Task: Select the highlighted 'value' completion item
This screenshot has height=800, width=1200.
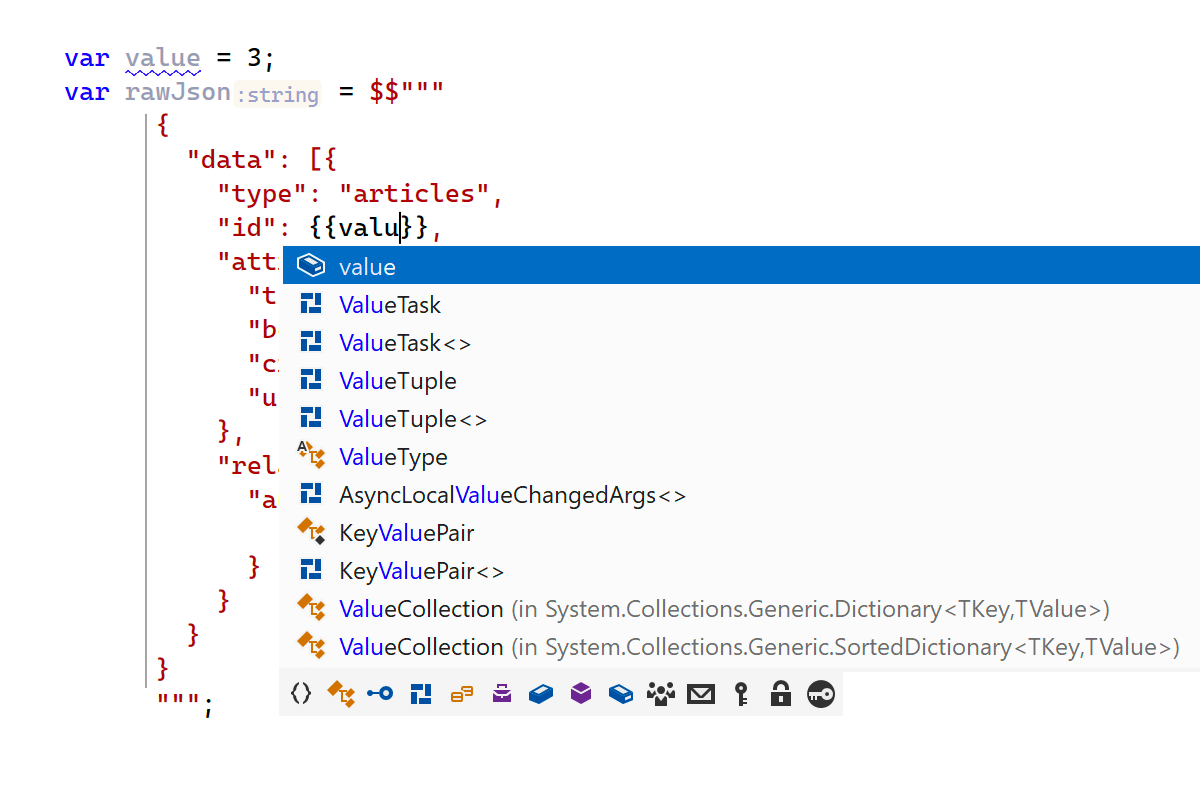Action: point(367,266)
